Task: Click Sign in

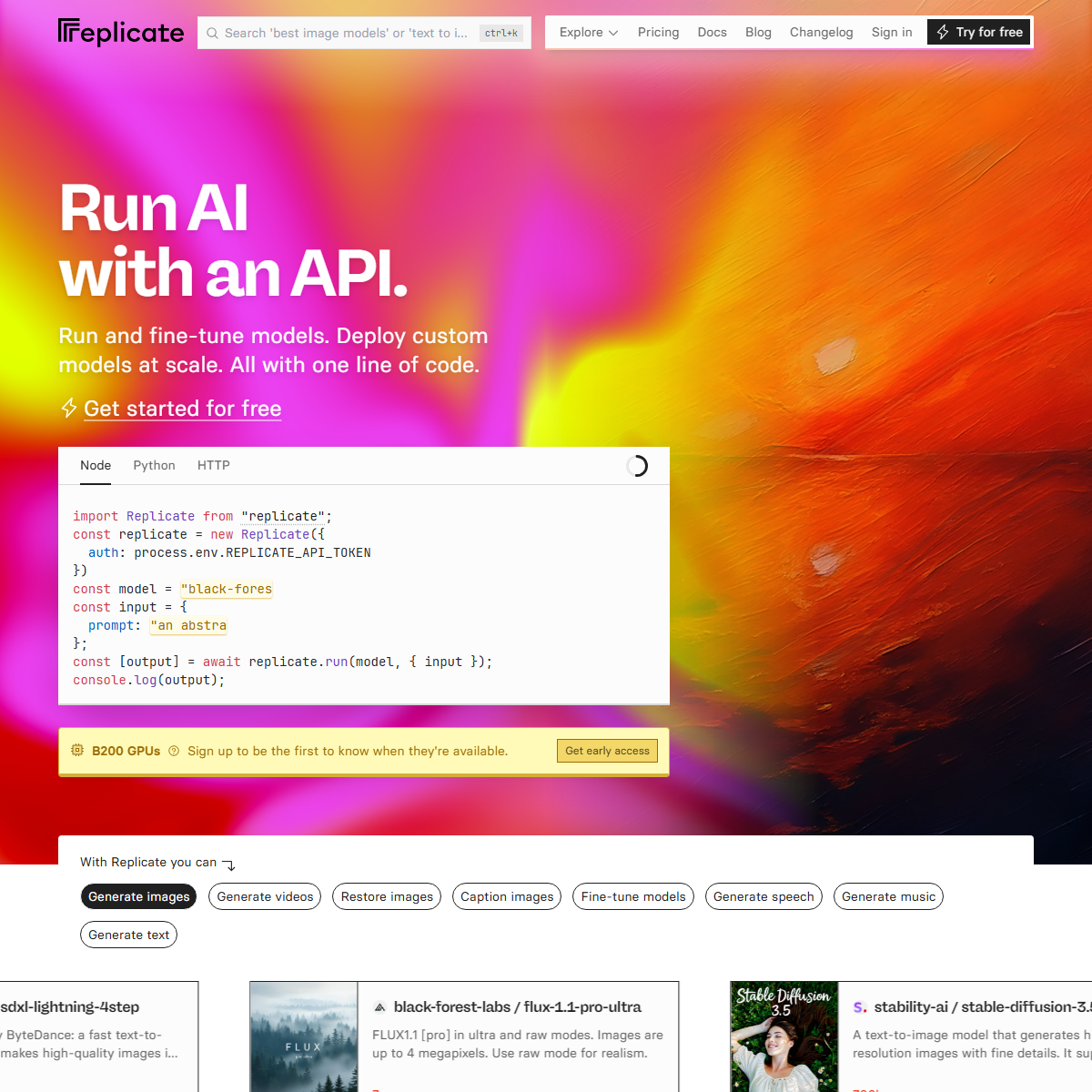Action: pos(892,32)
